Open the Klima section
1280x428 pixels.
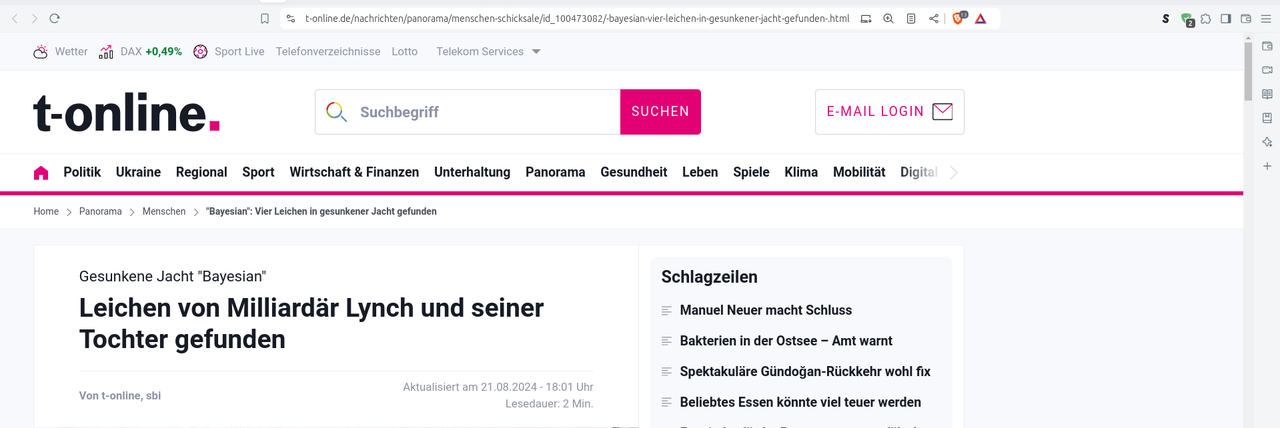[801, 172]
